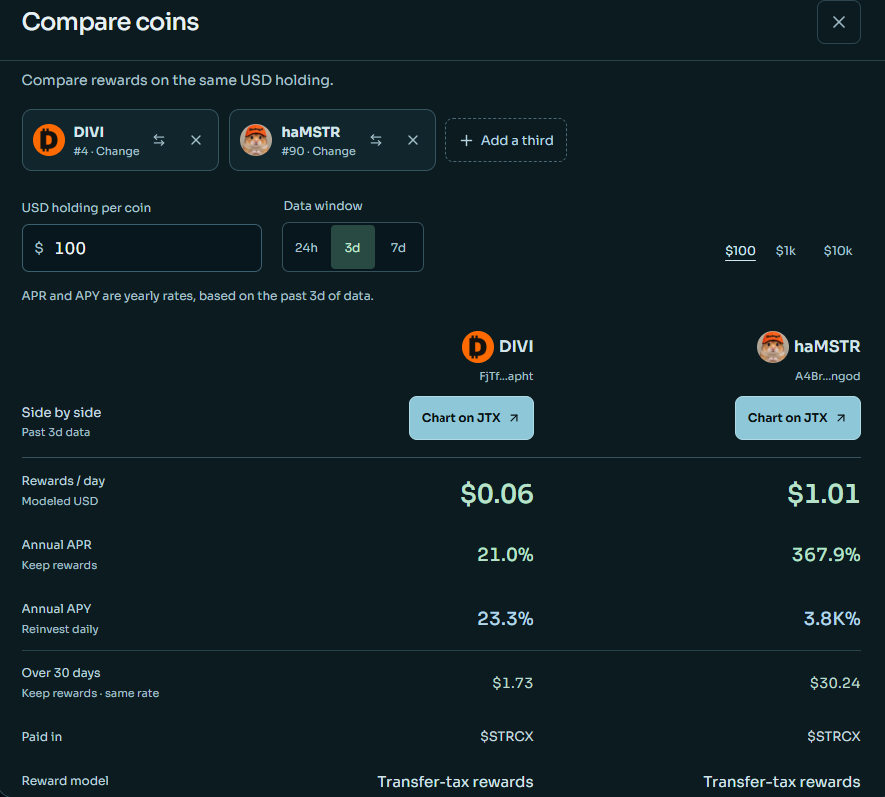The width and height of the screenshot is (885, 797).
Task: Close the Compare coins dialog
Action: point(838,22)
